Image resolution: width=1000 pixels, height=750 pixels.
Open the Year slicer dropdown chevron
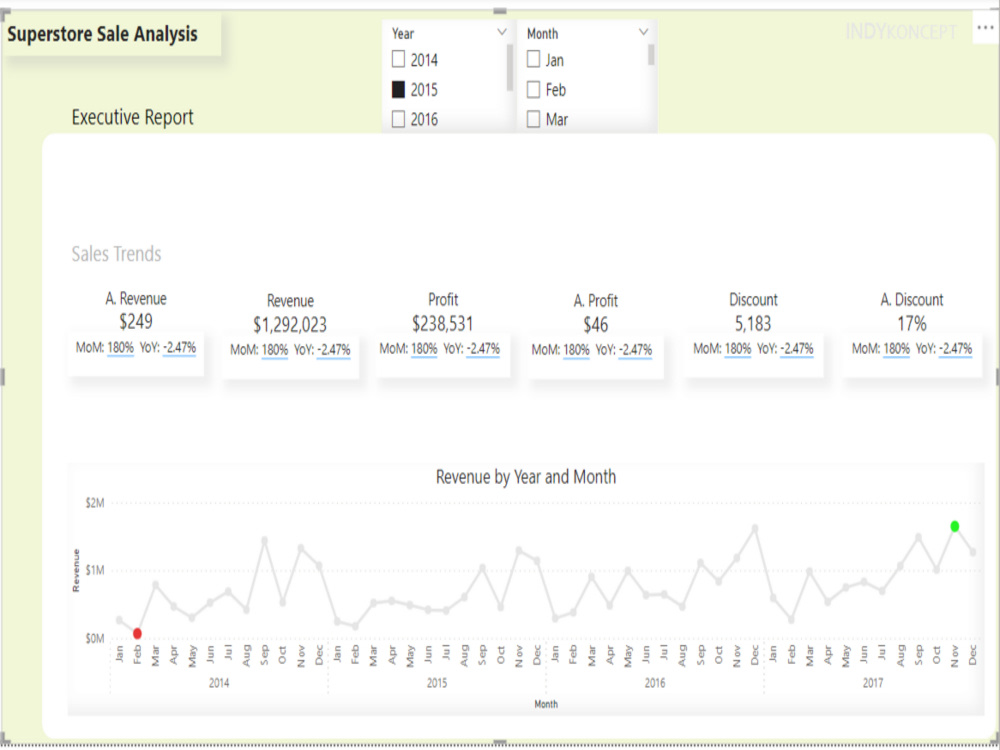pyautogui.click(x=503, y=31)
